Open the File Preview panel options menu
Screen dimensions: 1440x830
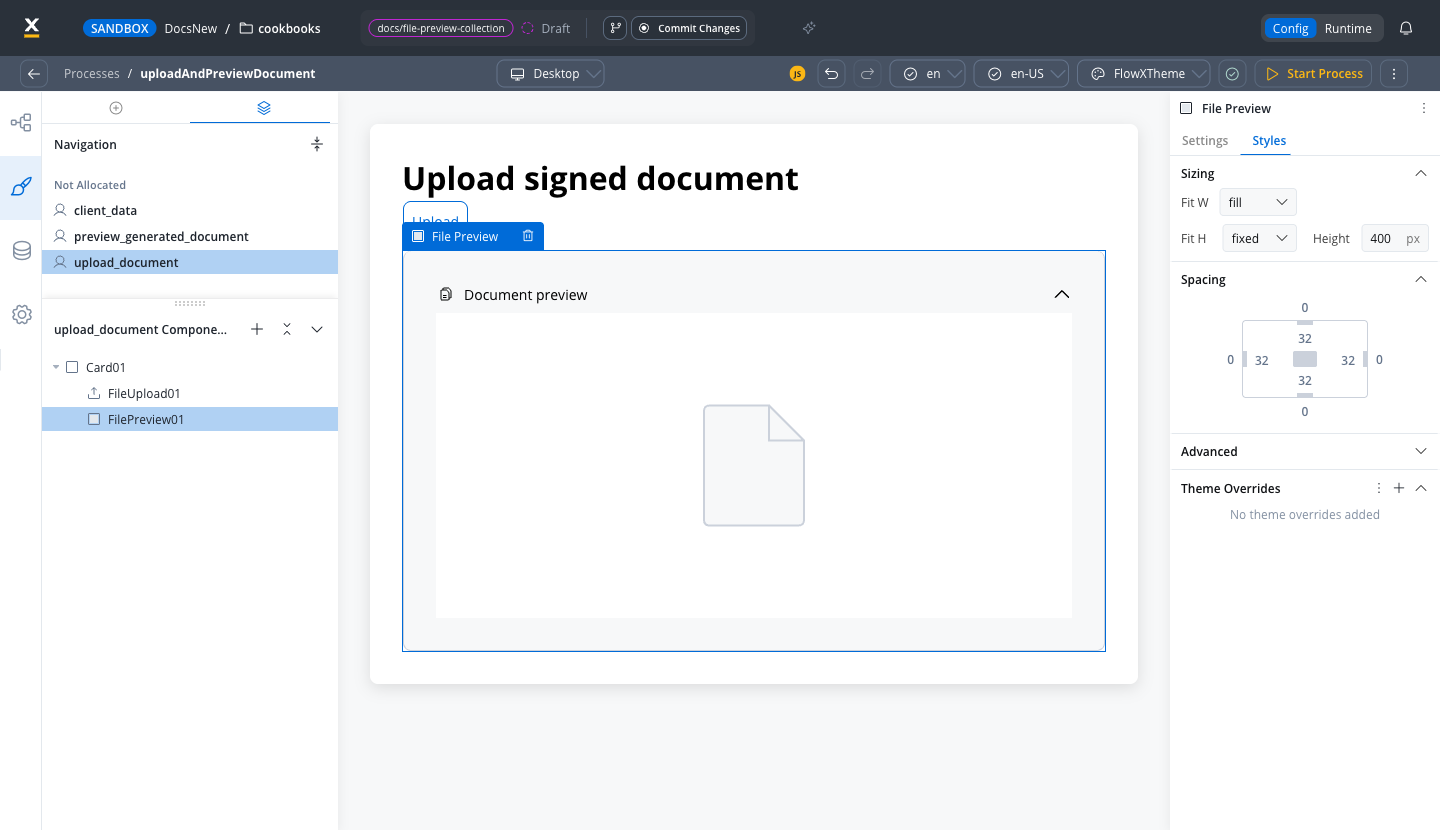[1424, 108]
